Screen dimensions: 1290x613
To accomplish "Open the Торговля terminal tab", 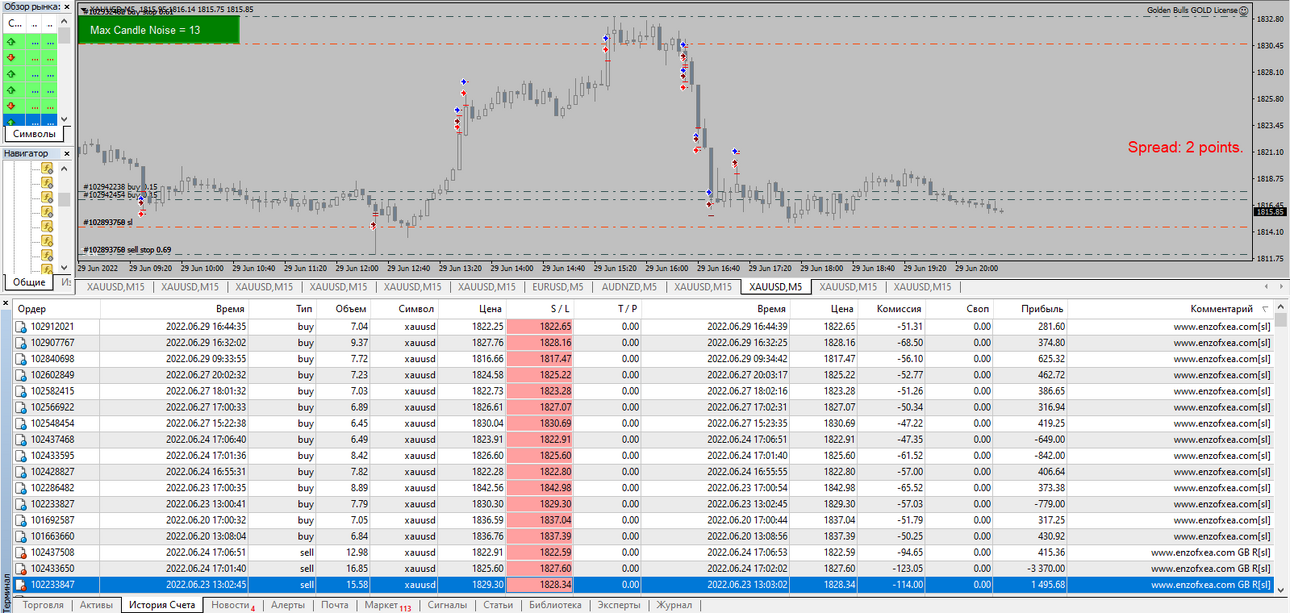I will pos(43,605).
